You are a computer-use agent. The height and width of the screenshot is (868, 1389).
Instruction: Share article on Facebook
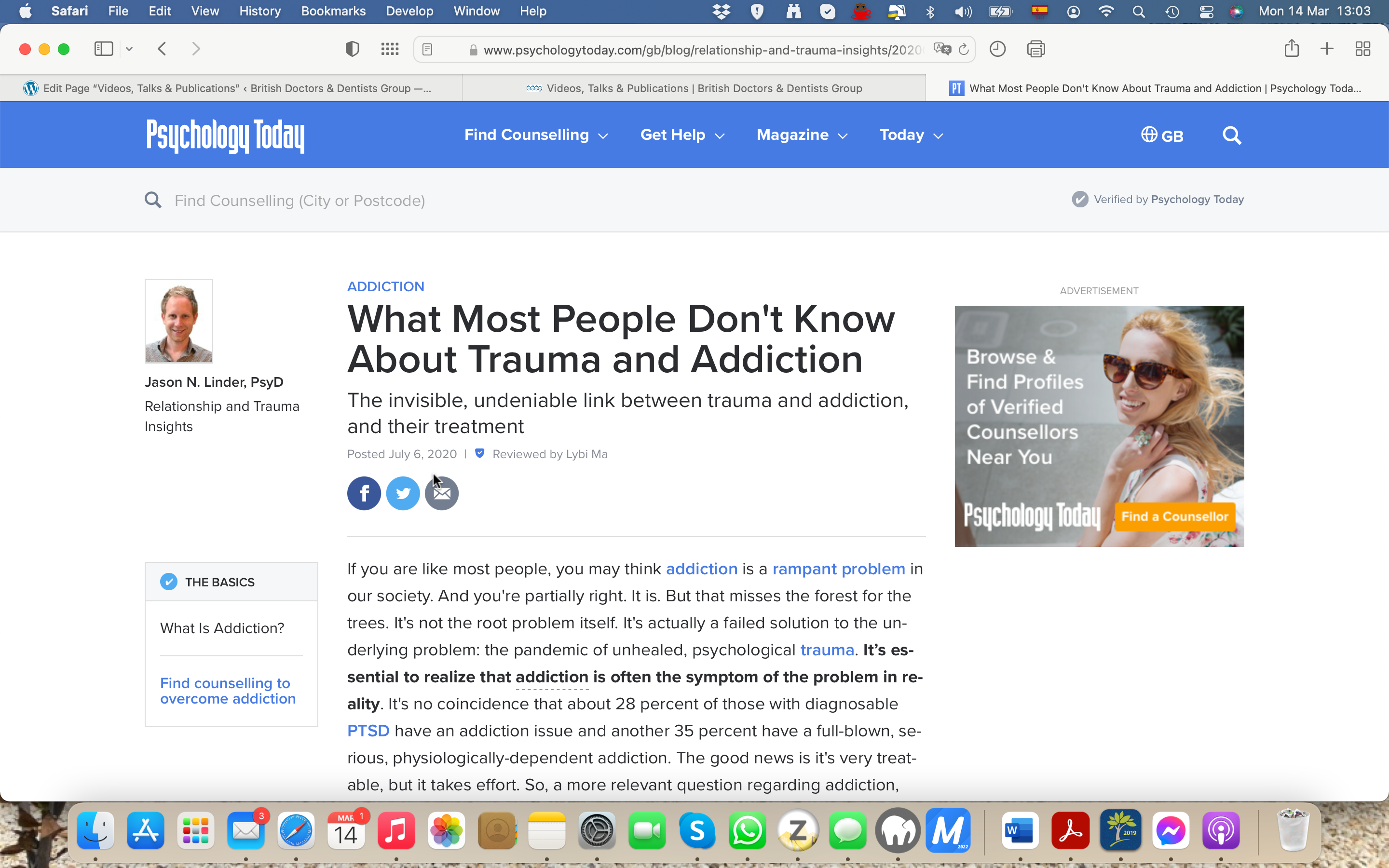364,493
